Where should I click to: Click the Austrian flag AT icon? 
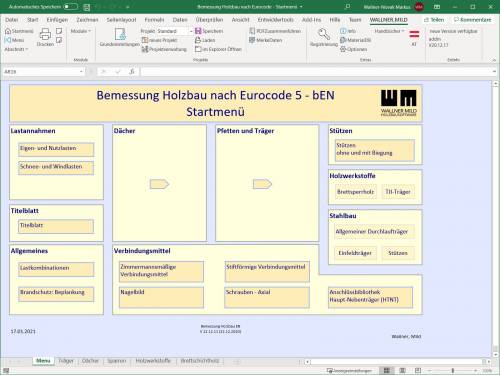[x=414, y=34]
